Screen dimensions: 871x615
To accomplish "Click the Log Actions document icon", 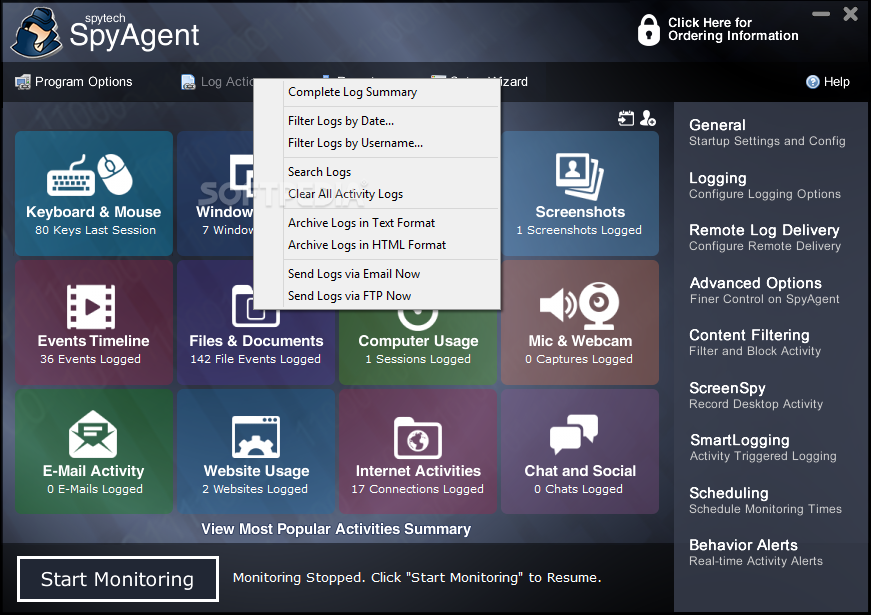I will tap(188, 82).
